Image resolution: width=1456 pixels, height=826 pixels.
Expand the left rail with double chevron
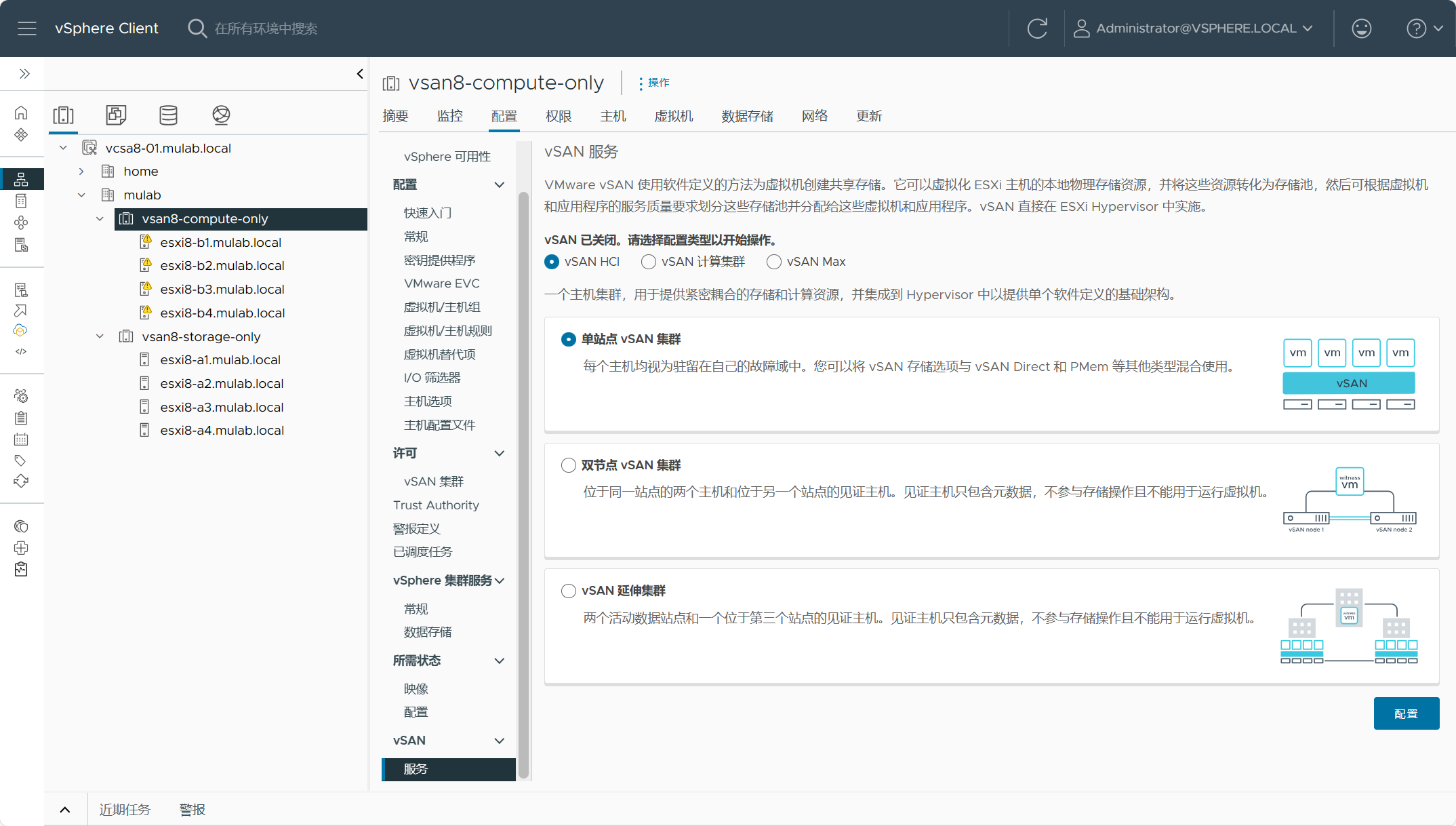pyautogui.click(x=24, y=73)
